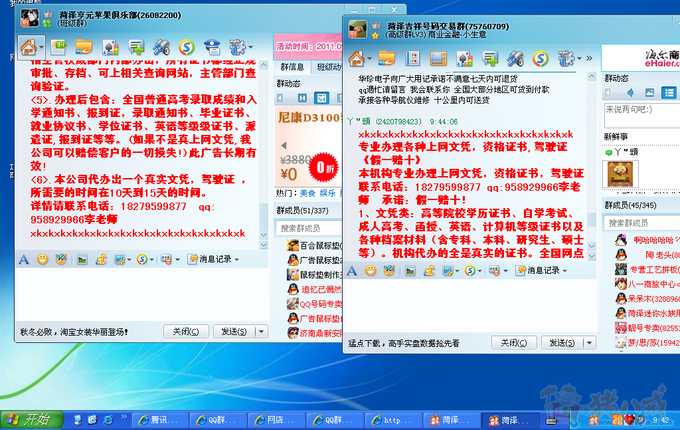680x430 pixels.
Task: Open http taskbar window
Action: pos(393,420)
